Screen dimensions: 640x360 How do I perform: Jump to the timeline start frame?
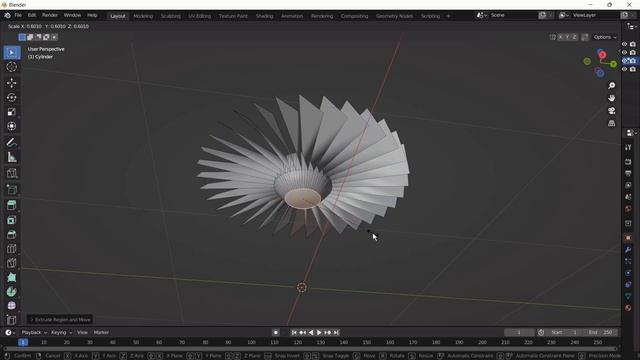pos(294,333)
